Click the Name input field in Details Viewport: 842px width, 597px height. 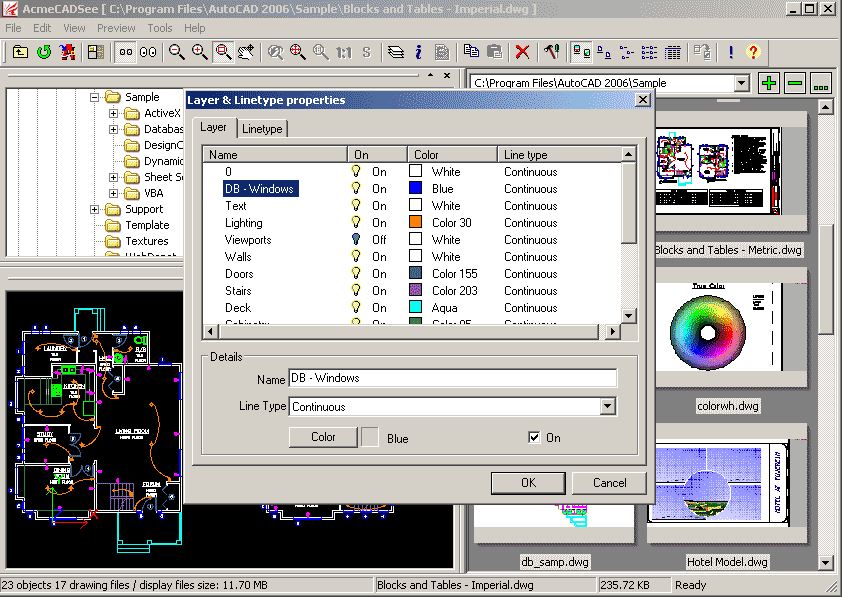coord(453,378)
